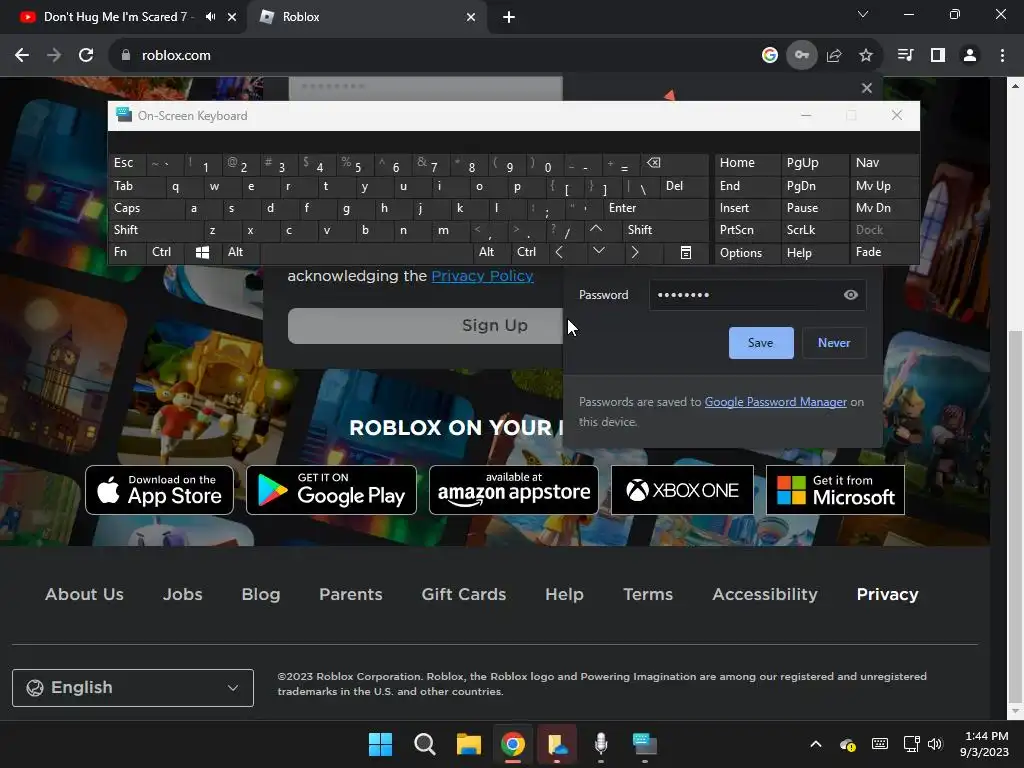Open On-Screen Keyboard Options
The height and width of the screenshot is (768, 1024).
(x=747, y=253)
